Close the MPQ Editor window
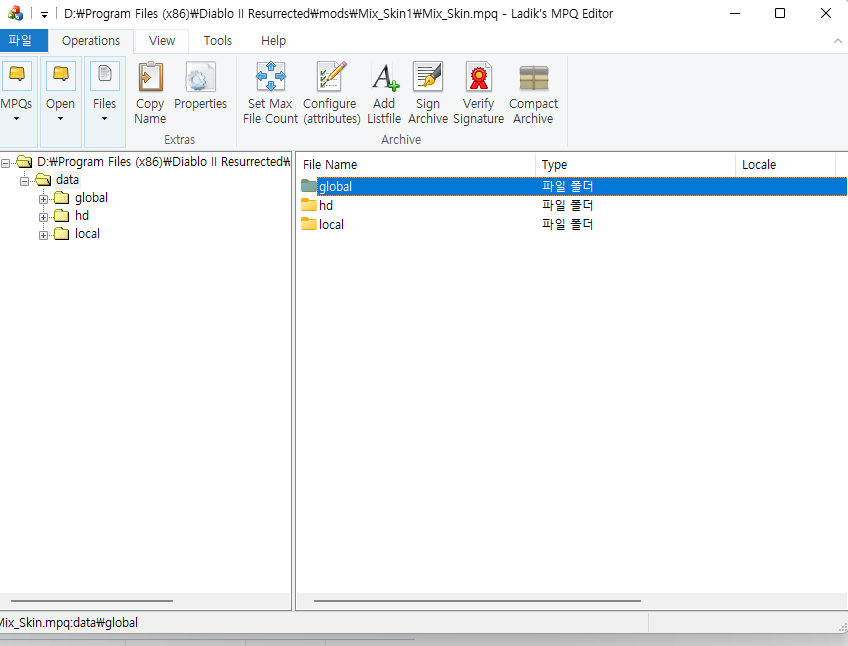This screenshot has width=848, height=646. 825,14
